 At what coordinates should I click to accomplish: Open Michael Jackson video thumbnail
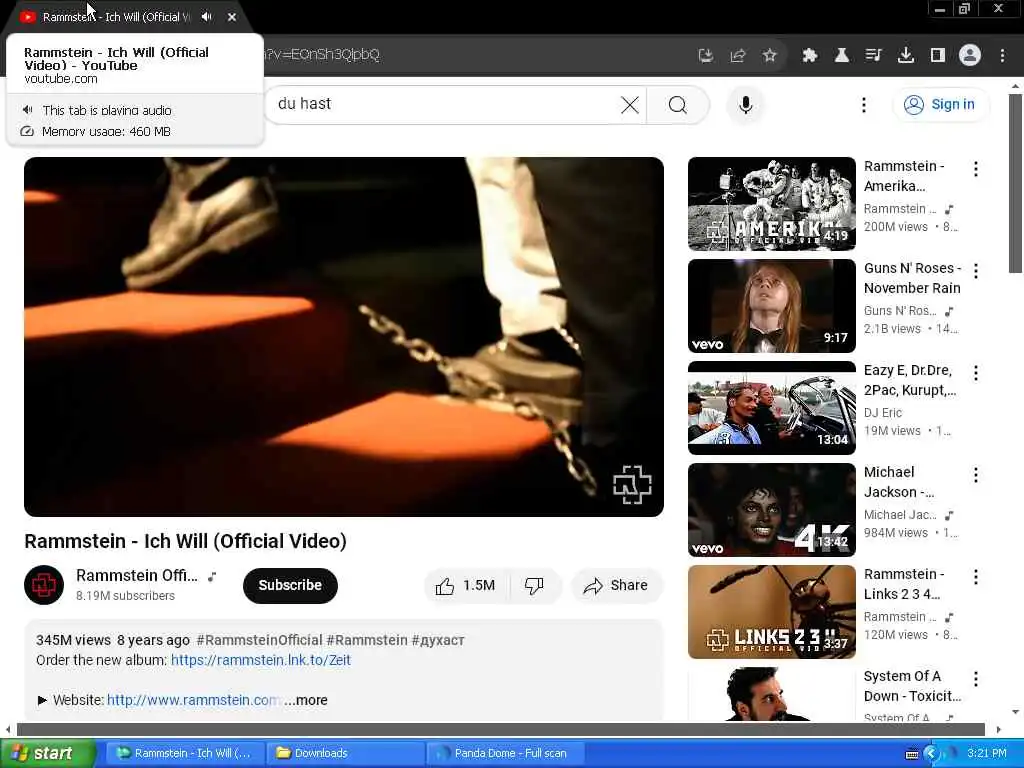coord(771,509)
